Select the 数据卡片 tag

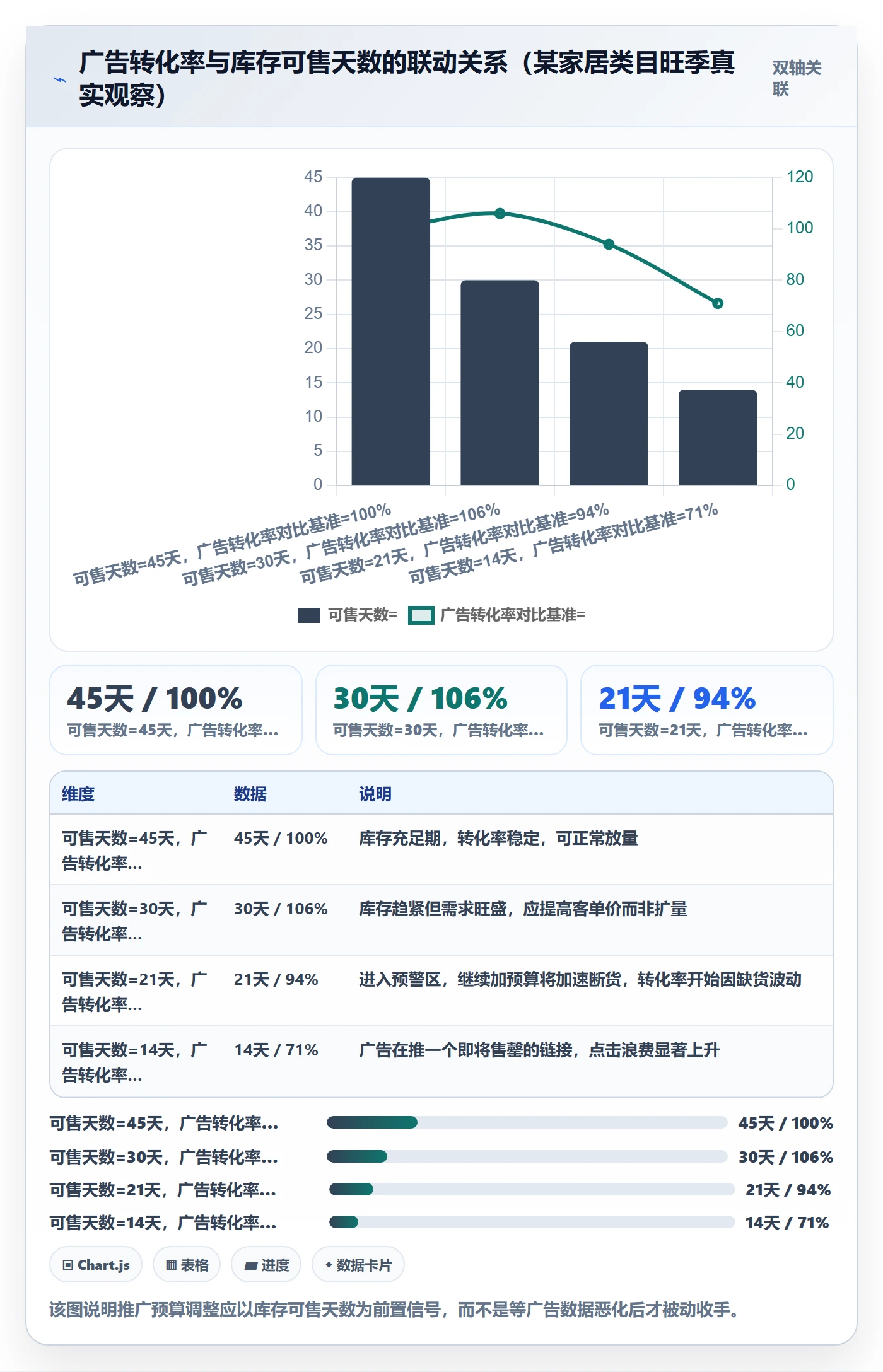(358, 1265)
